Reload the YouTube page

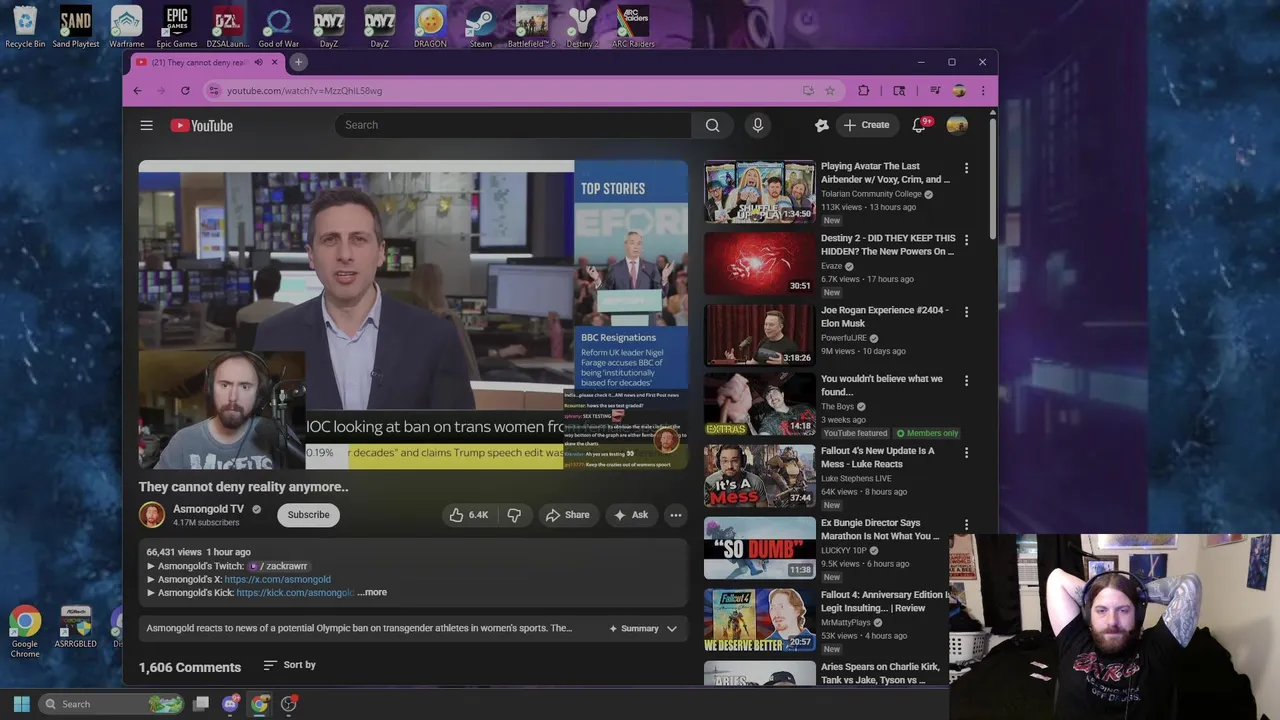click(185, 91)
